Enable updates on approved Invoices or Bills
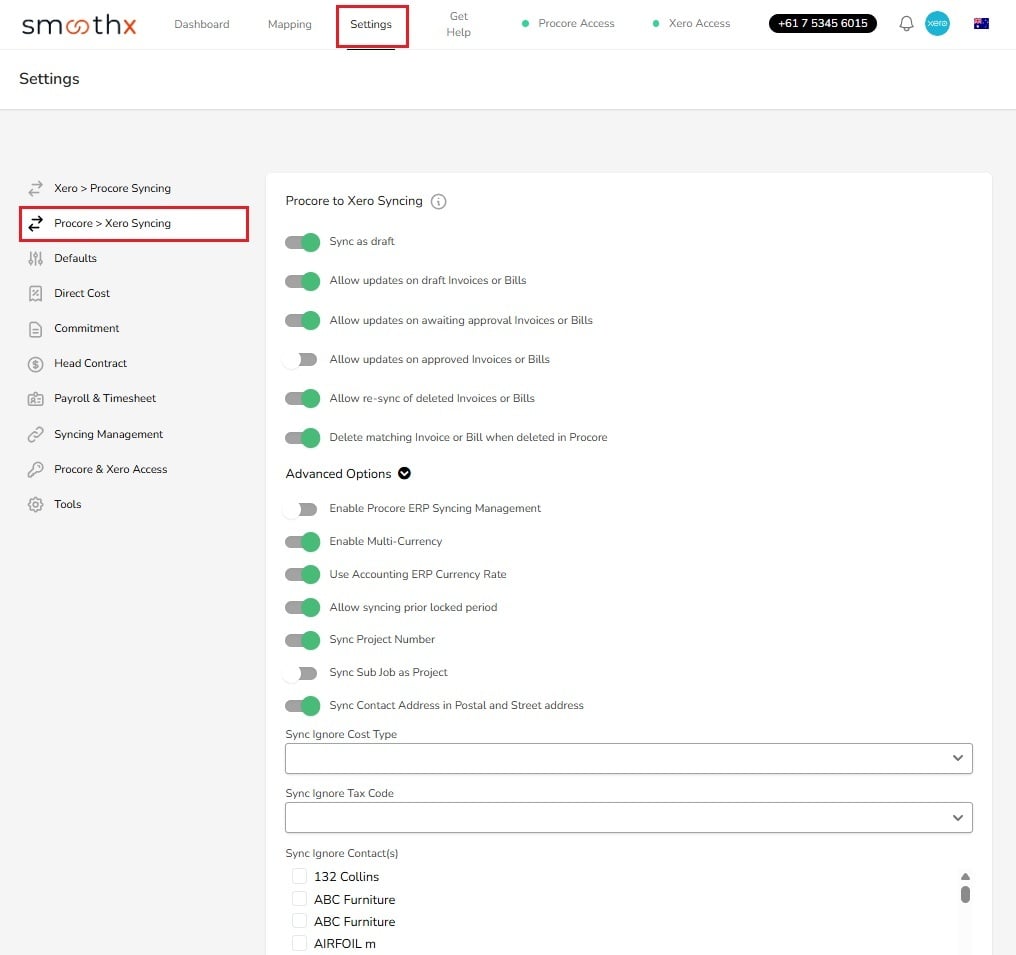Viewport: 1016px width, 955px height. (x=302, y=359)
